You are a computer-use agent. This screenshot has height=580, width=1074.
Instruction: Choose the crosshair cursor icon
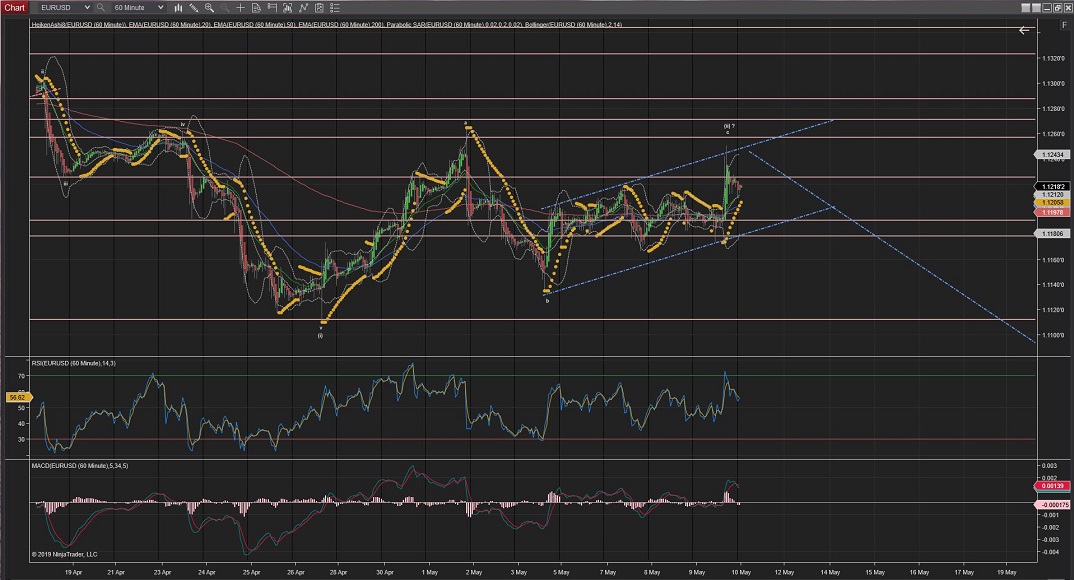pyautogui.click(x=240, y=7)
